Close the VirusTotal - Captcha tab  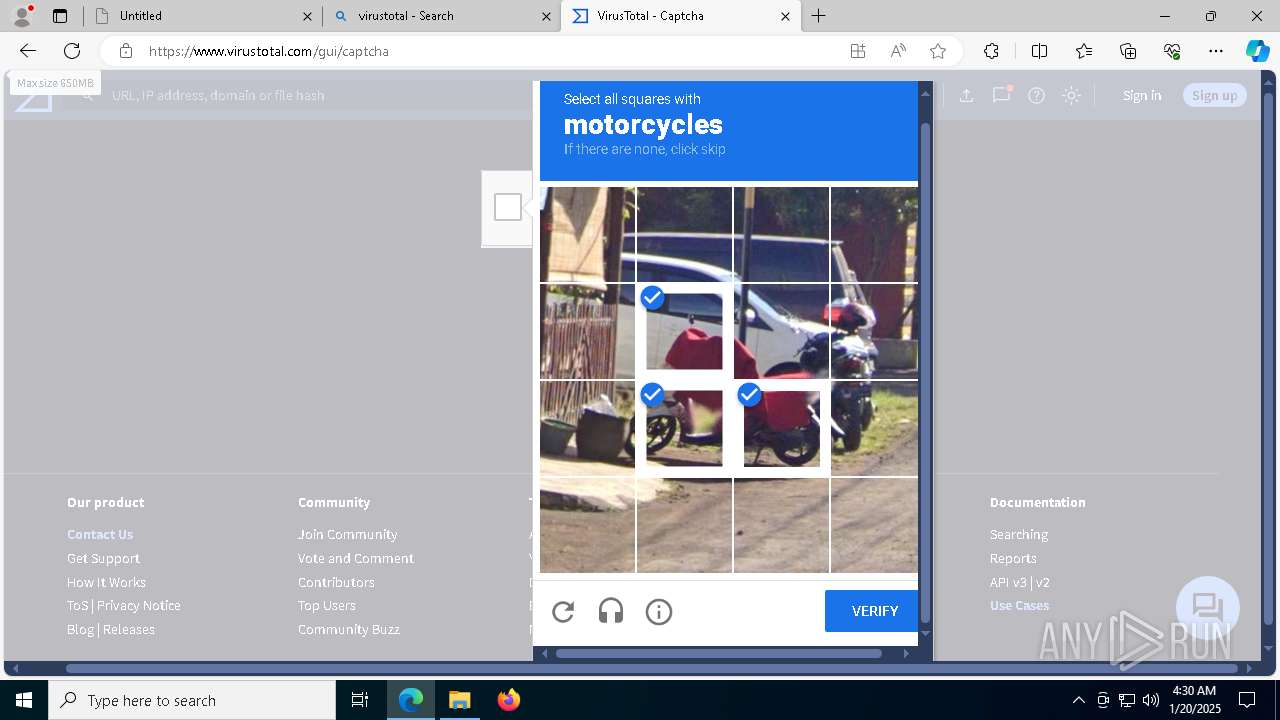tap(785, 16)
